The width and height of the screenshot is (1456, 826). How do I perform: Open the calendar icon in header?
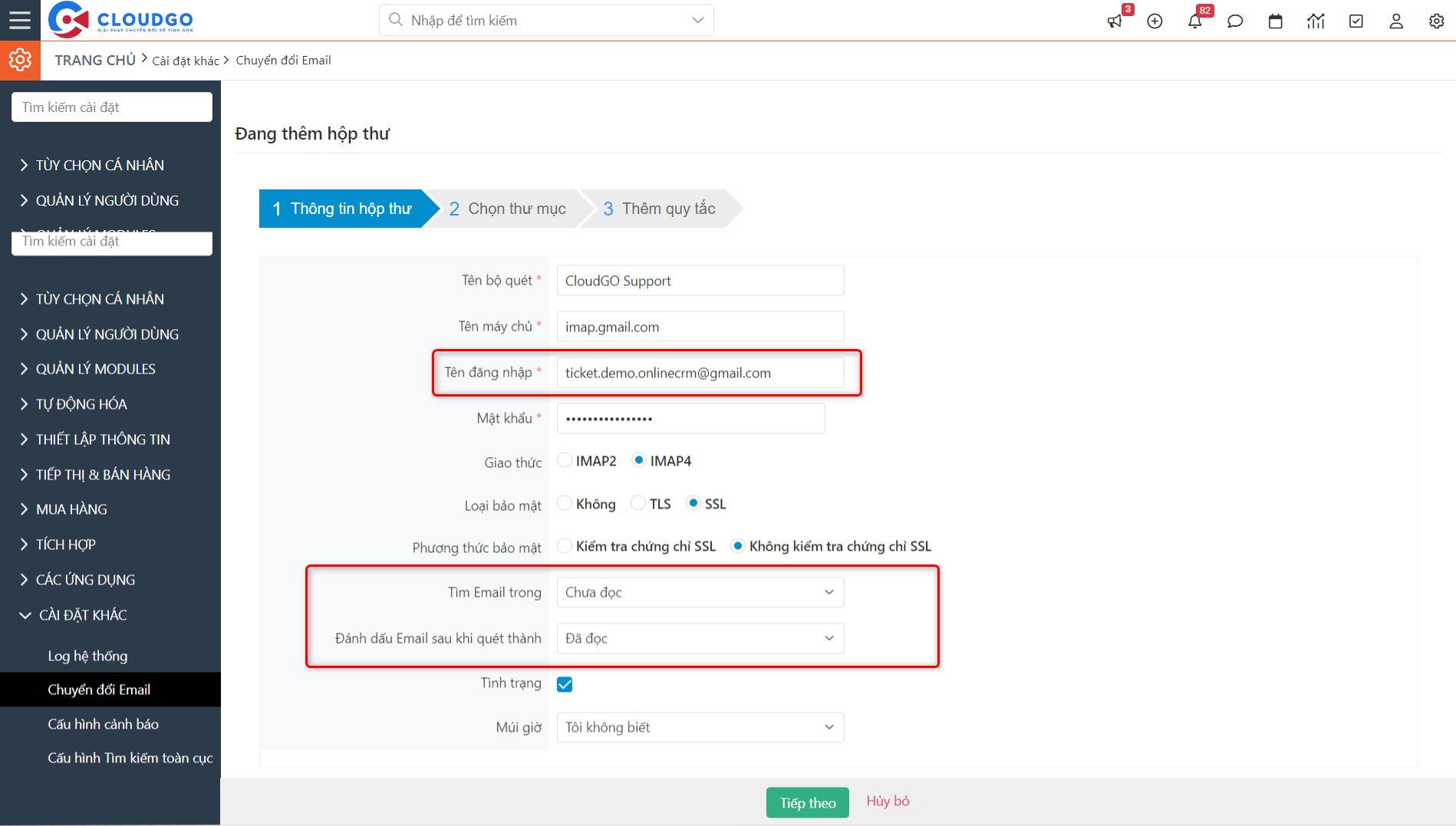(1275, 21)
